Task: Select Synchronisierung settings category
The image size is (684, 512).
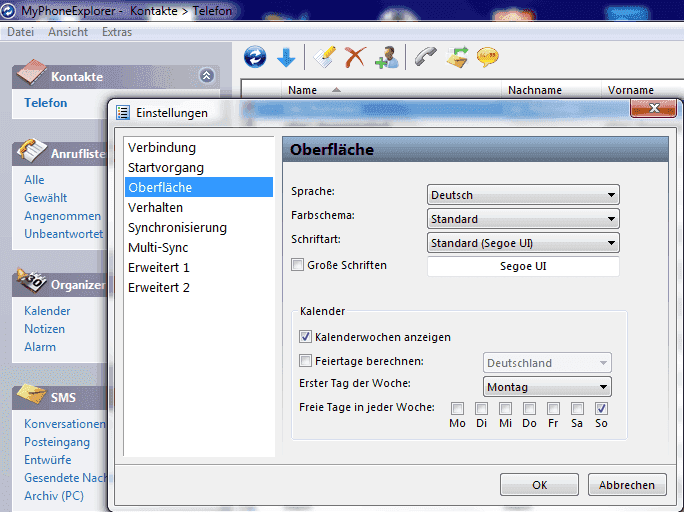Action: (x=199, y=228)
